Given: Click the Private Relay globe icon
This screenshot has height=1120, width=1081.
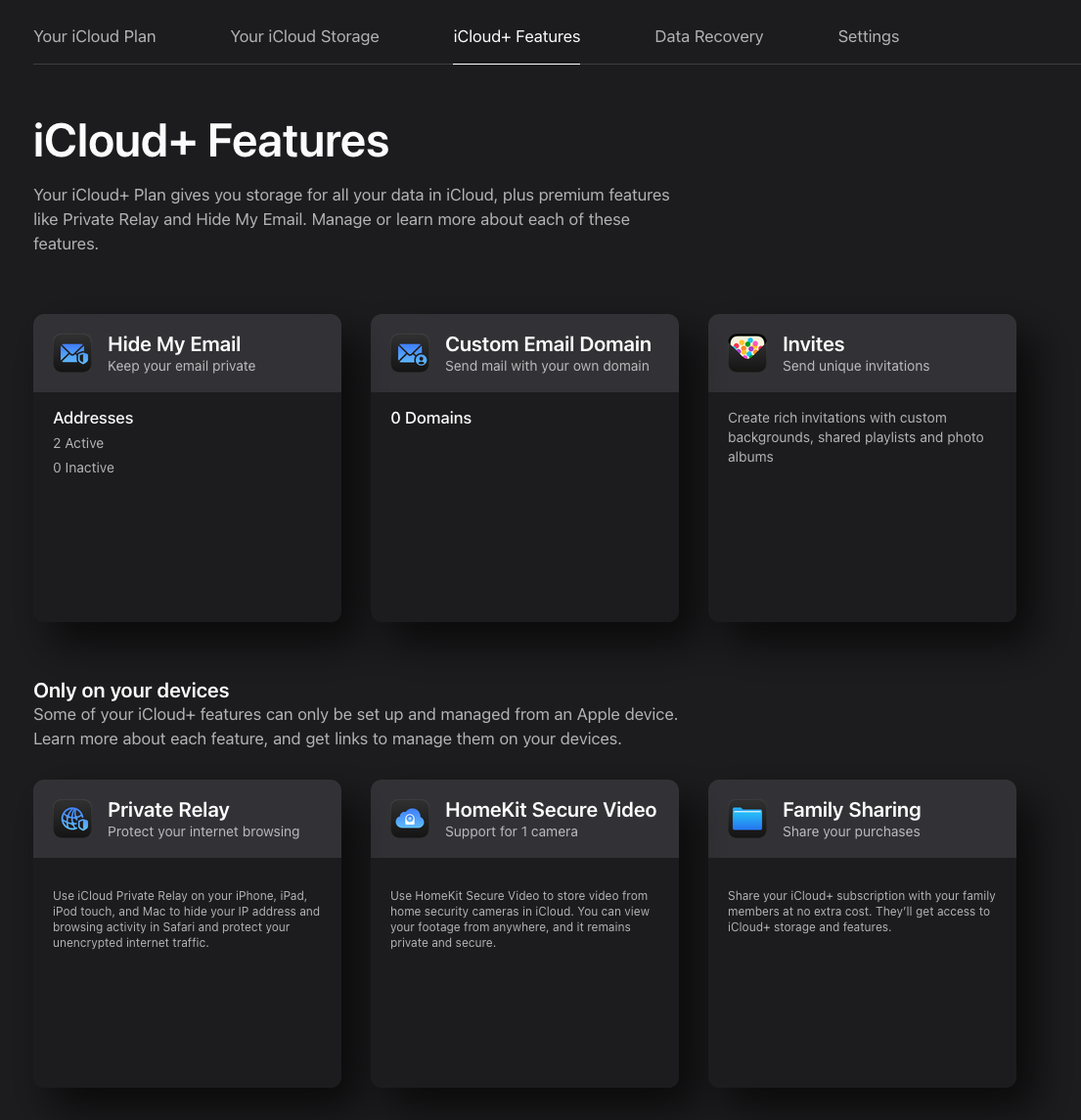Looking at the screenshot, I should click(72, 819).
